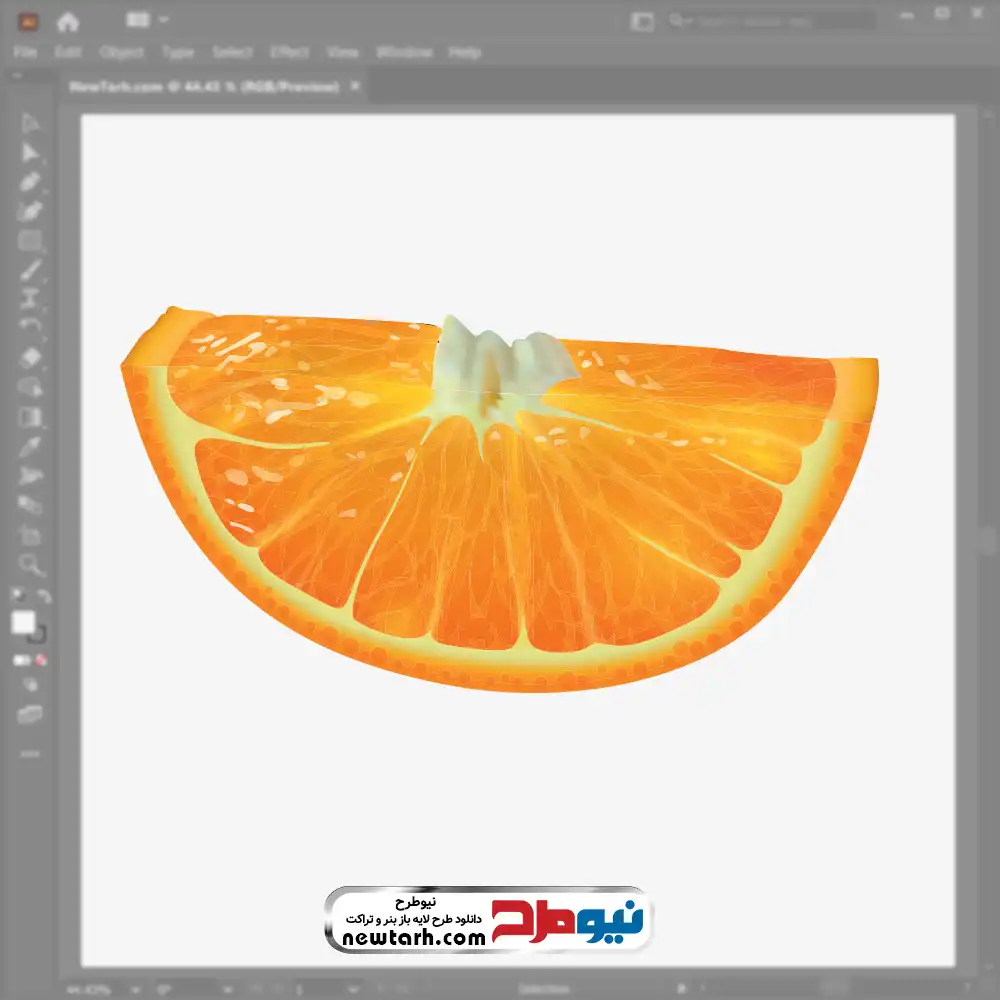Select the Zoom magnifier tool

click(30, 565)
